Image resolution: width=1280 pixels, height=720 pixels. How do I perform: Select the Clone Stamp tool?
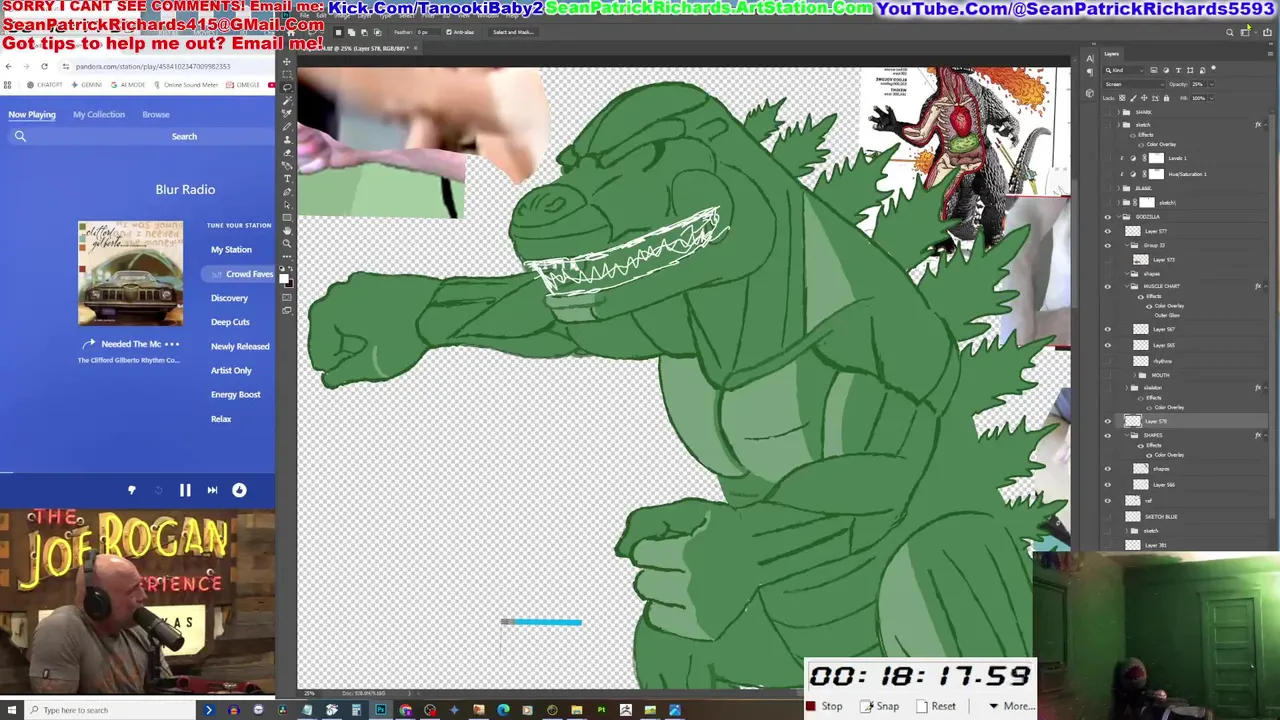tap(287, 140)
